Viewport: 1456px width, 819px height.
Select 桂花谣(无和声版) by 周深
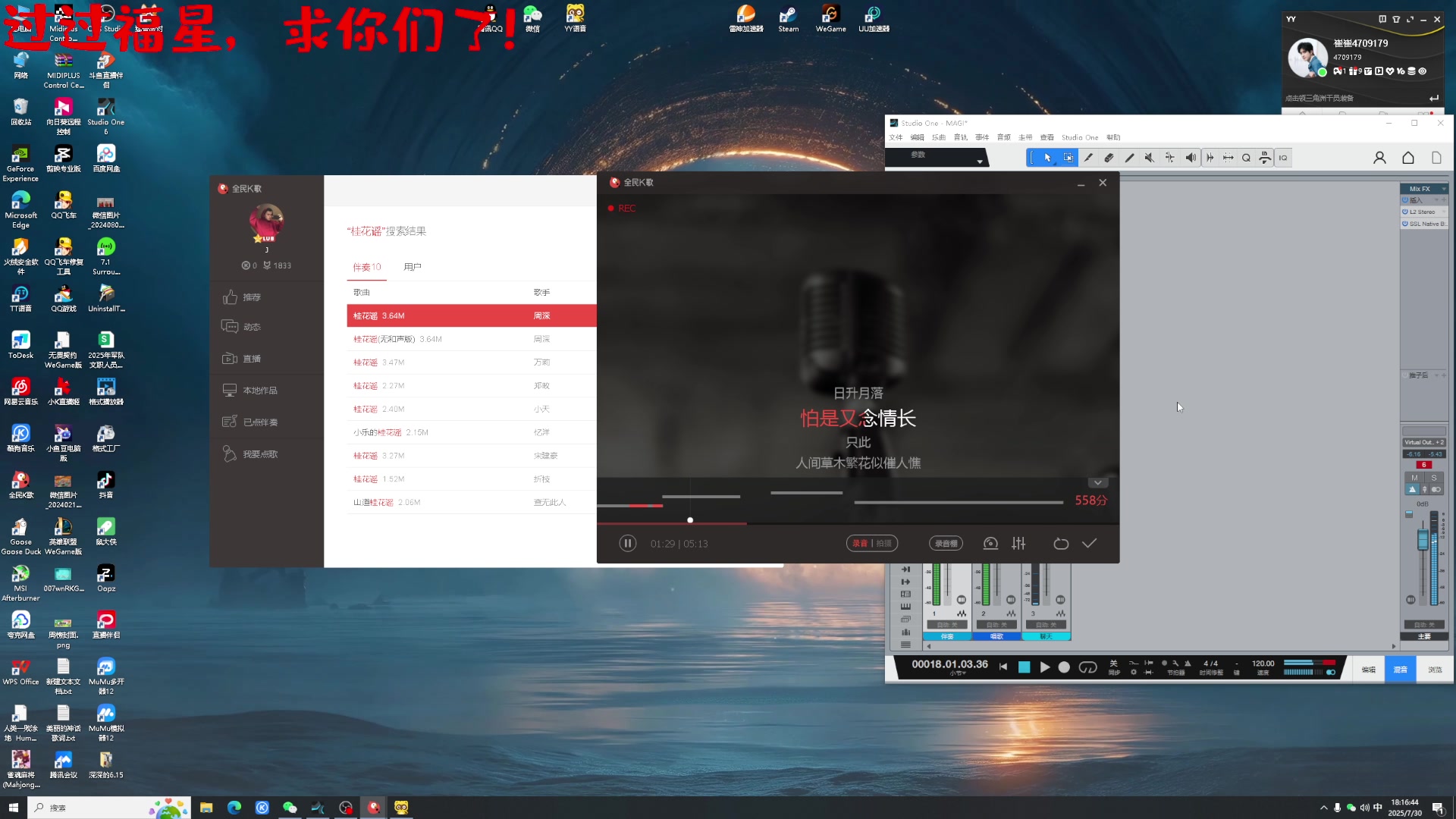[x=471, y=339]
